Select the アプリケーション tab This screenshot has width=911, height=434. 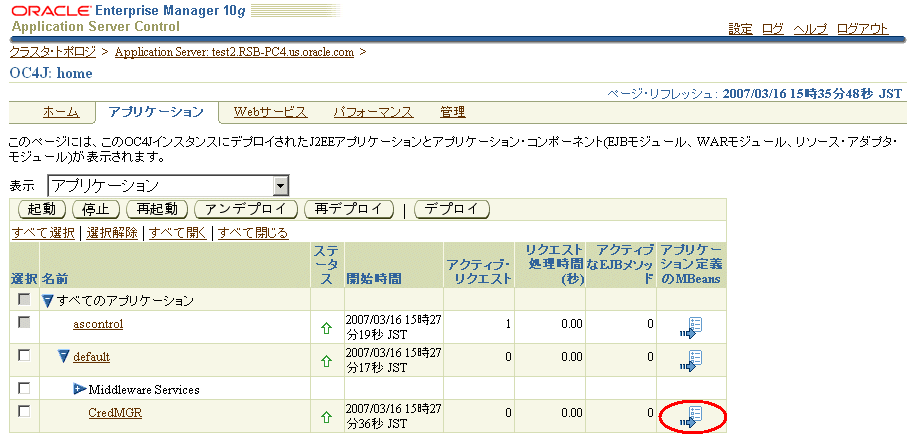click(x=156, y=112)
